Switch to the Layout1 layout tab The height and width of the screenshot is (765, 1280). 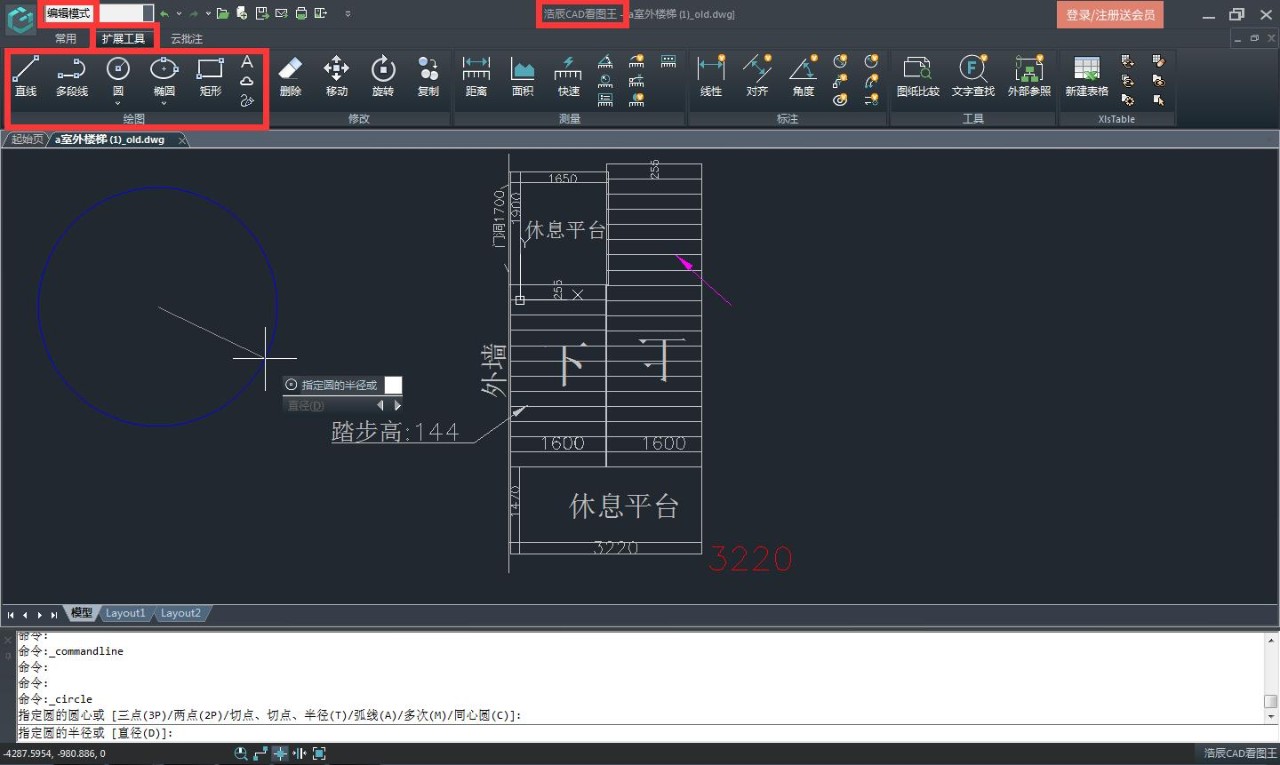tap(125, 613)
